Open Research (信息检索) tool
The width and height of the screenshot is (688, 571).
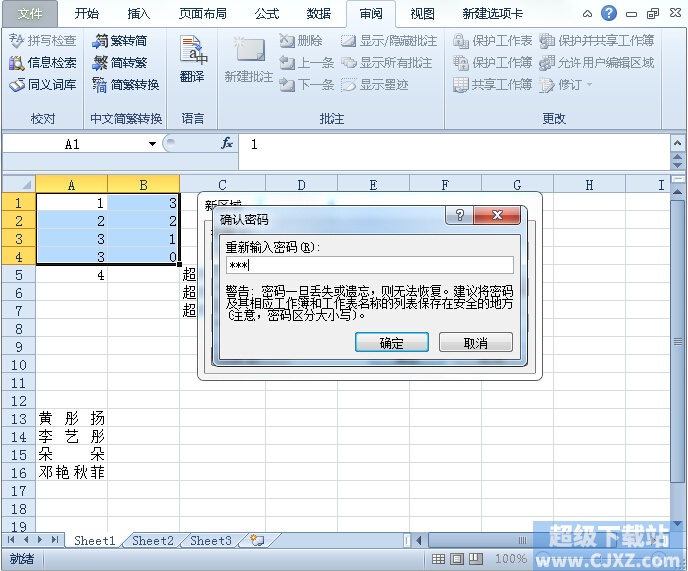coord(17,63)
